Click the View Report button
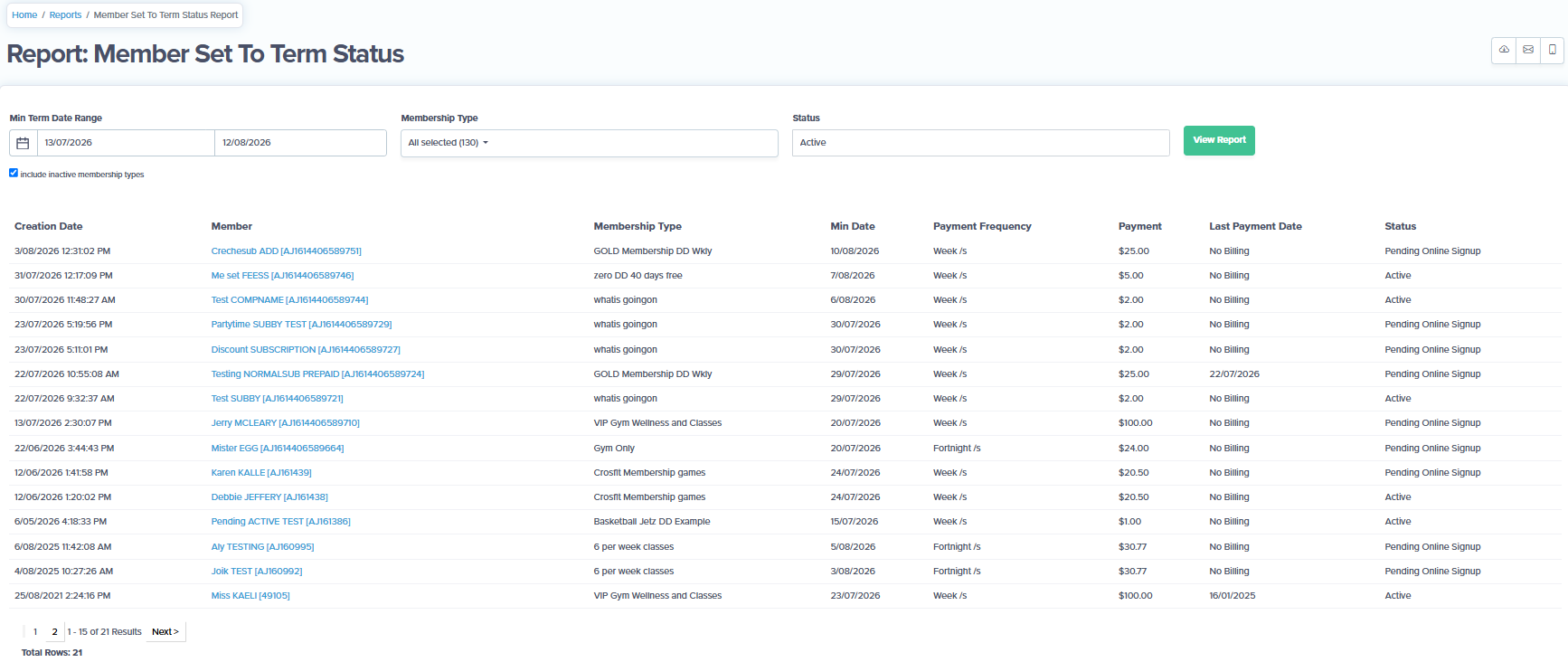Image resolution: width=1568 pixels, height=662 pixels. [1219, 140]
